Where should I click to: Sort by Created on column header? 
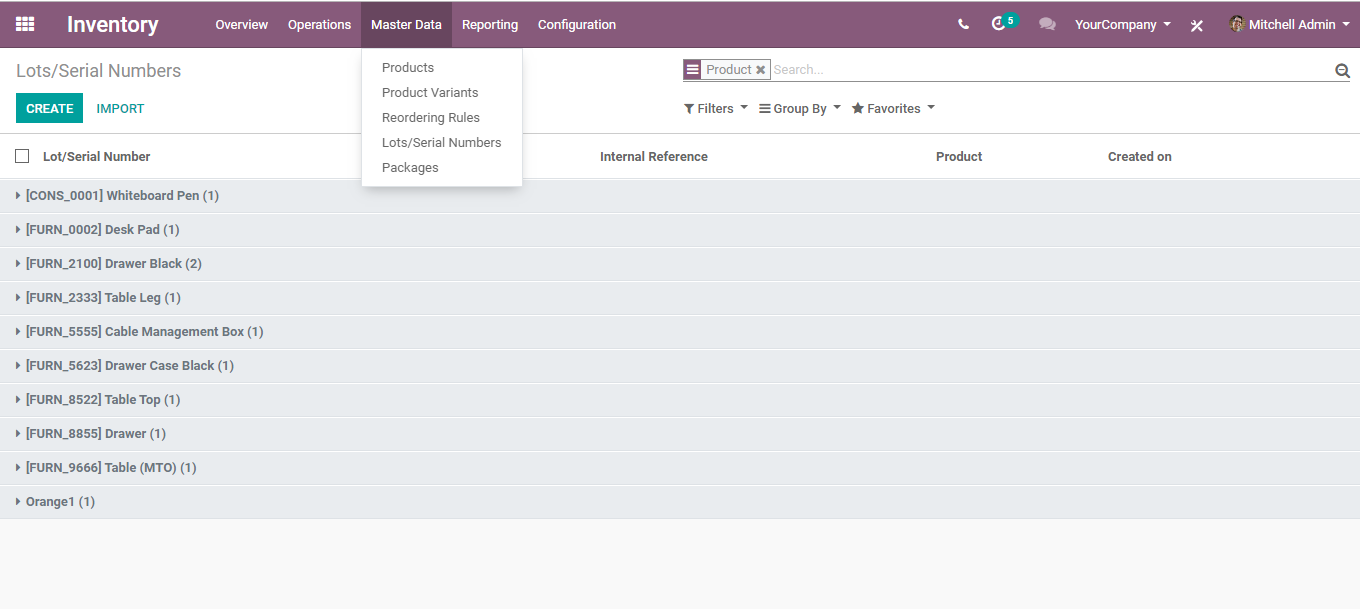(1140, 156)
